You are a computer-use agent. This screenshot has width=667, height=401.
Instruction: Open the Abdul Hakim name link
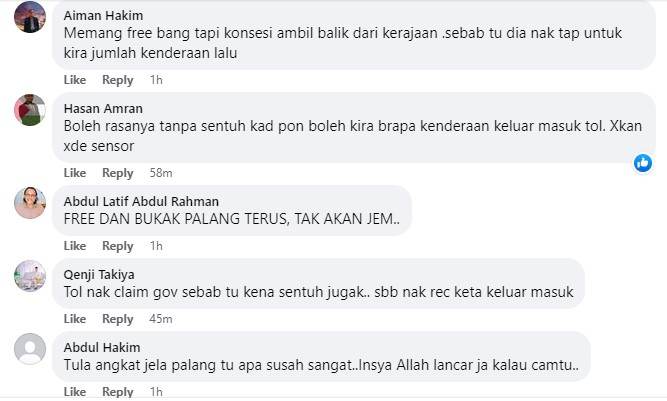(x=102, y=348)
